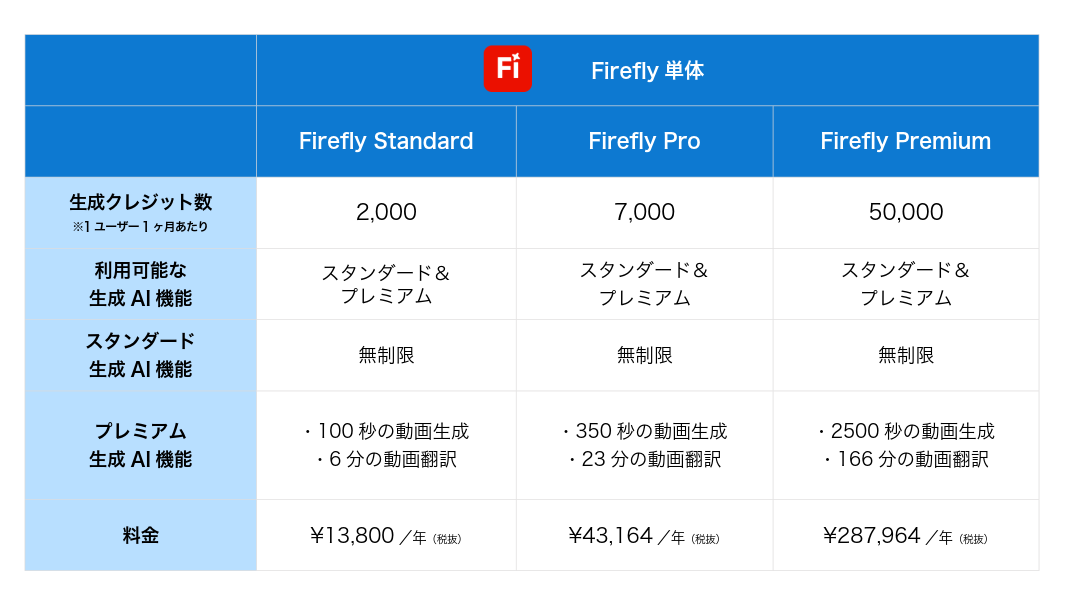Click the Firefly Premium column header
This screenshot has width=1071, height=612.
(906, 141)
